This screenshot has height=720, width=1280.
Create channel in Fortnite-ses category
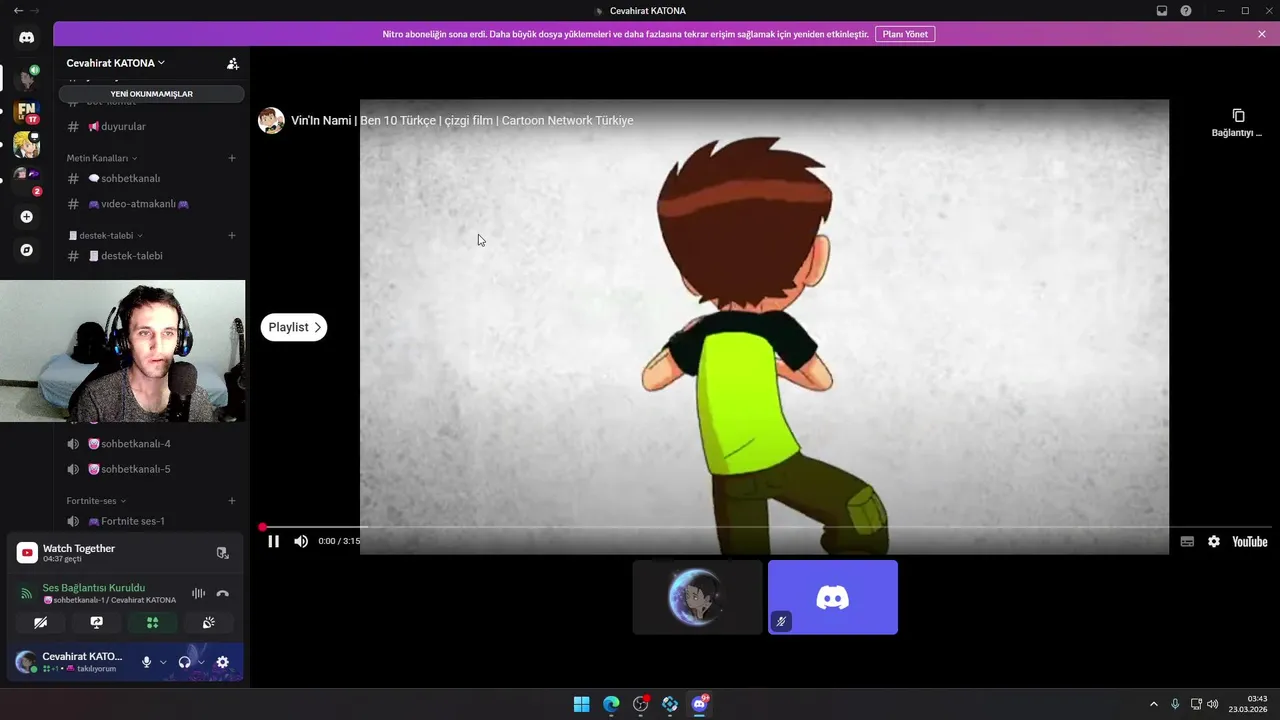point(232,501)
